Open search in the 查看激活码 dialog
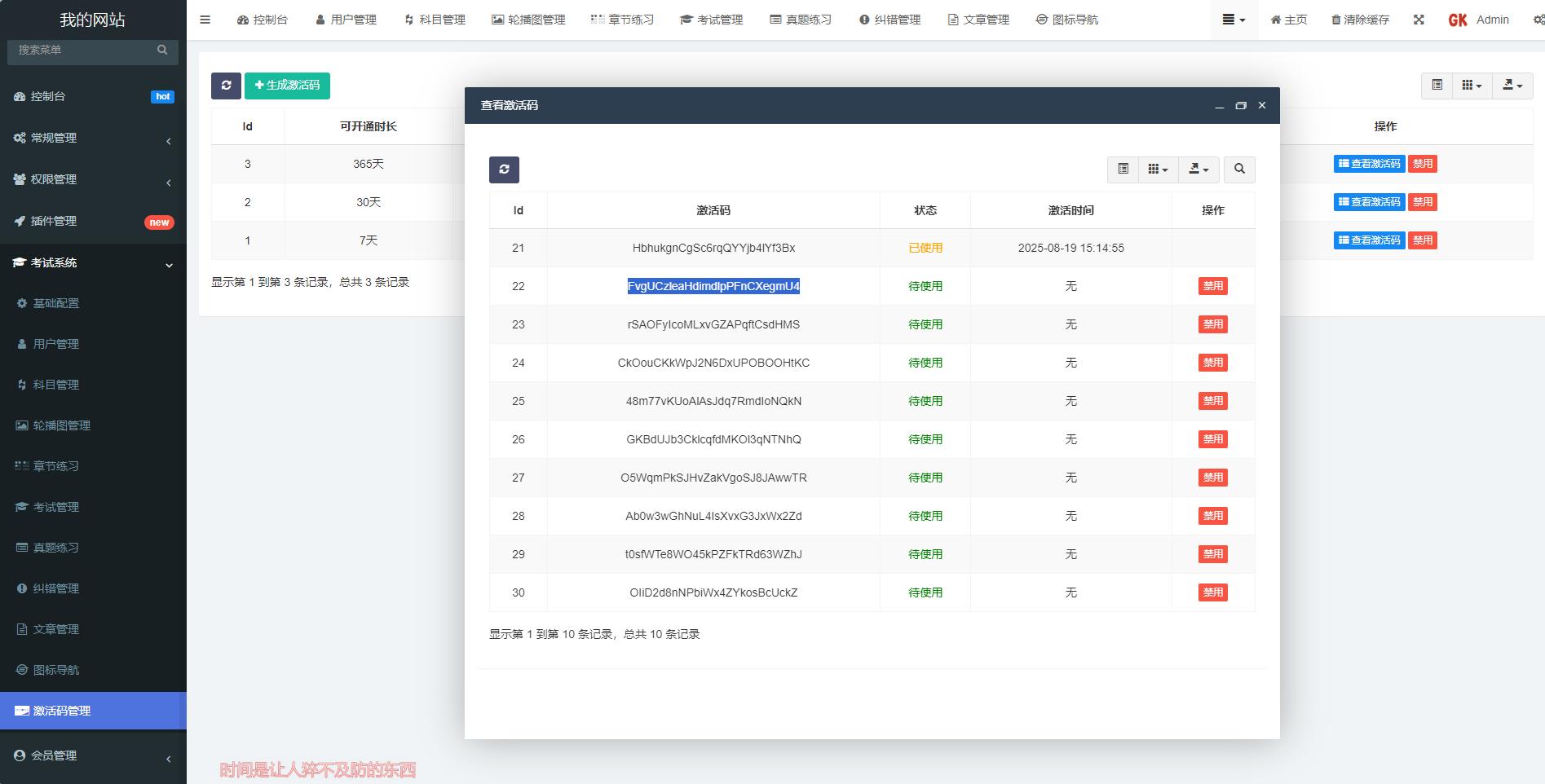This screenshot has height=784, width=1545. [x=1239, y=170]
